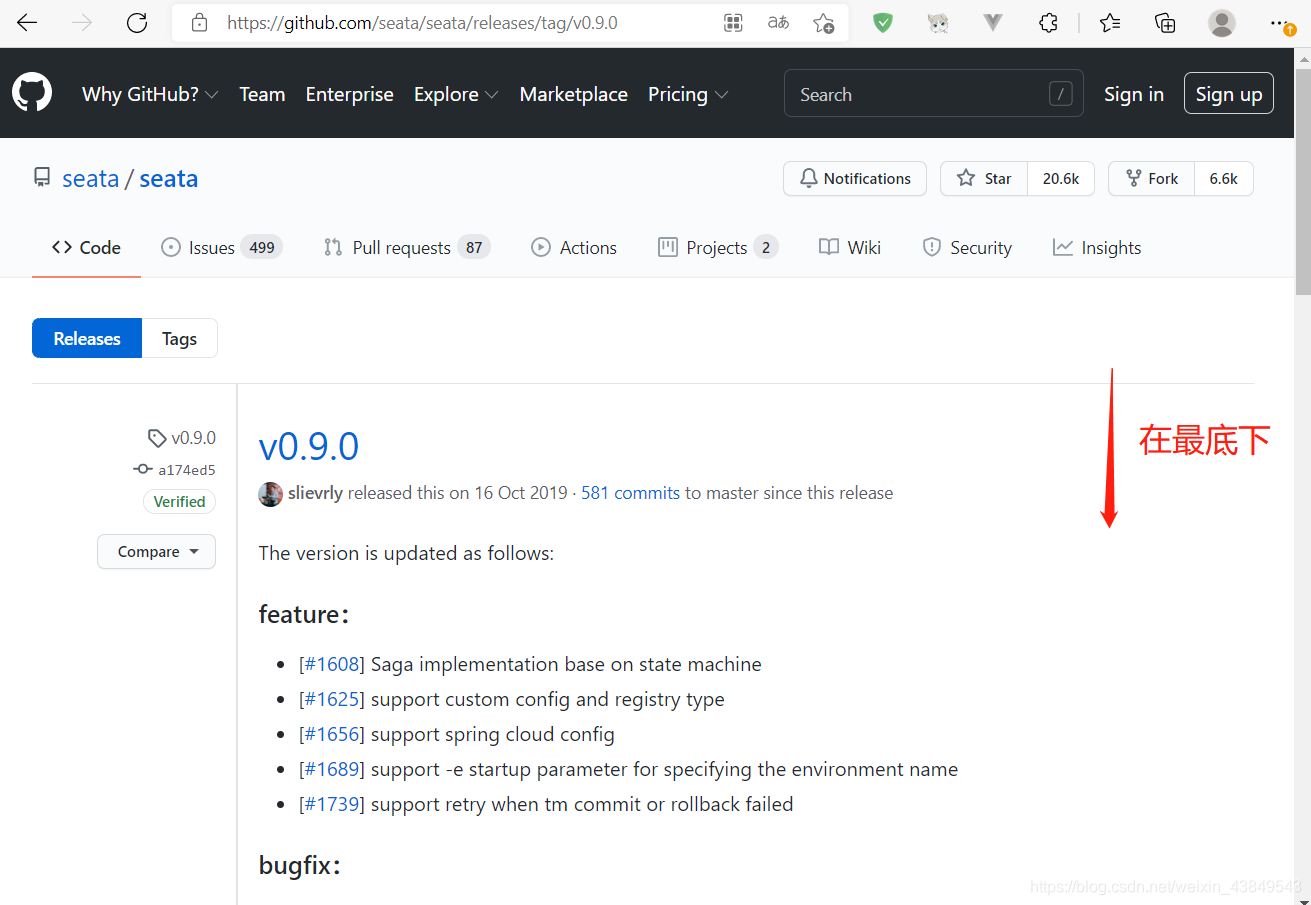Image resolution: width=1311 pixels, height=905 pixels.
Task: Reload the page with refresh icon
Action: pyautogui.click(x=137, y=23)
